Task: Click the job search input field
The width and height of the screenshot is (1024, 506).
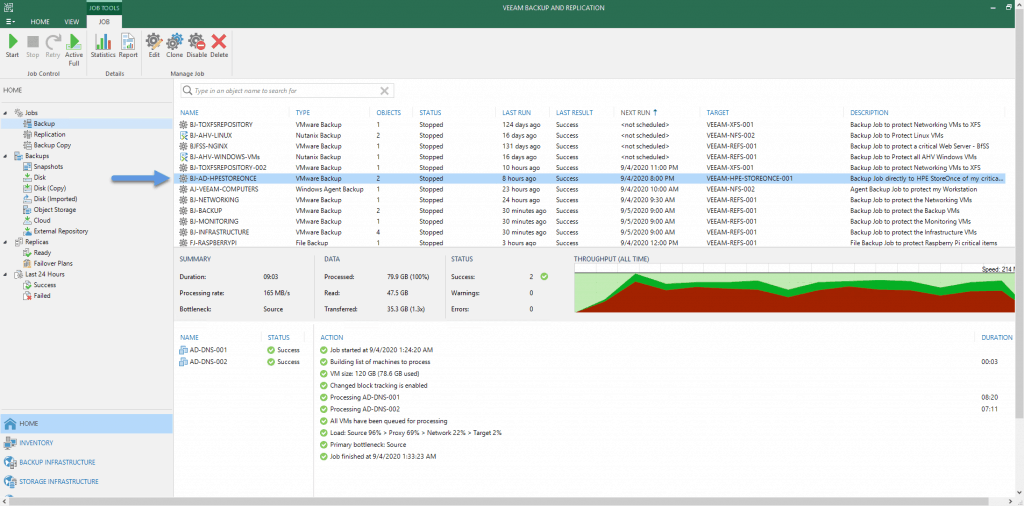Action: (287, 91)
